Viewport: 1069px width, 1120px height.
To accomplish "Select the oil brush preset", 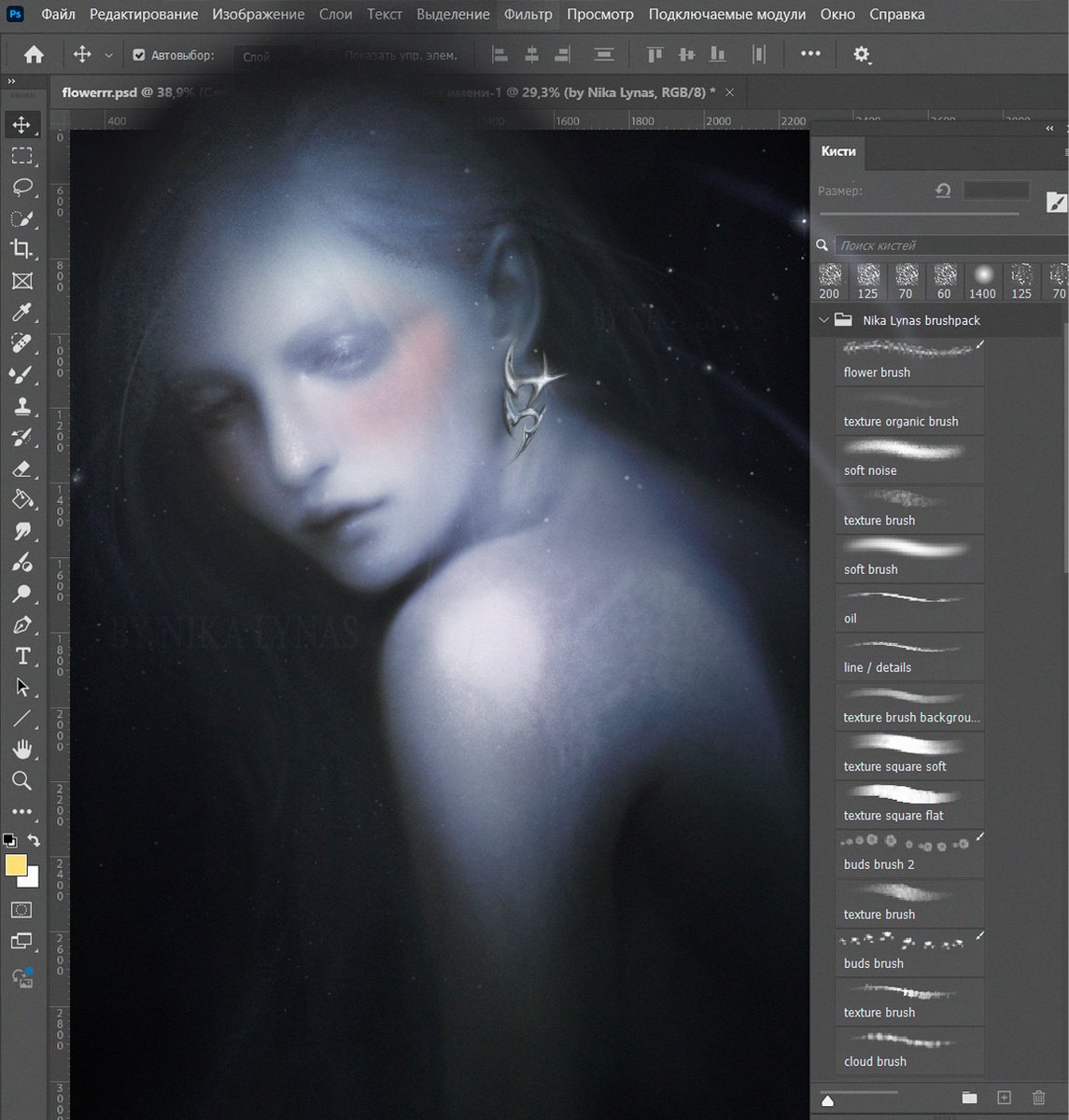I will click(909, 609).
